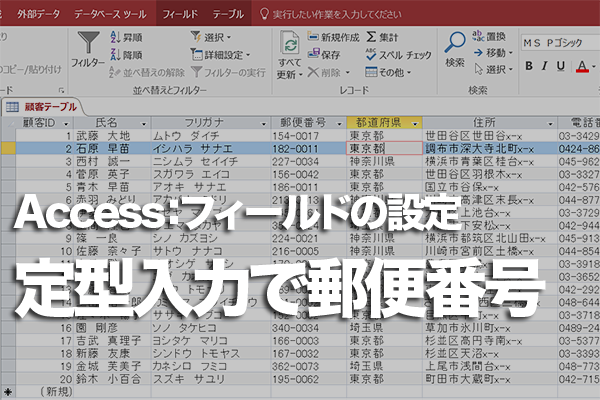Select the 顧客テーブル document tab
Screen dimensions: 600x400
[42, 107]
